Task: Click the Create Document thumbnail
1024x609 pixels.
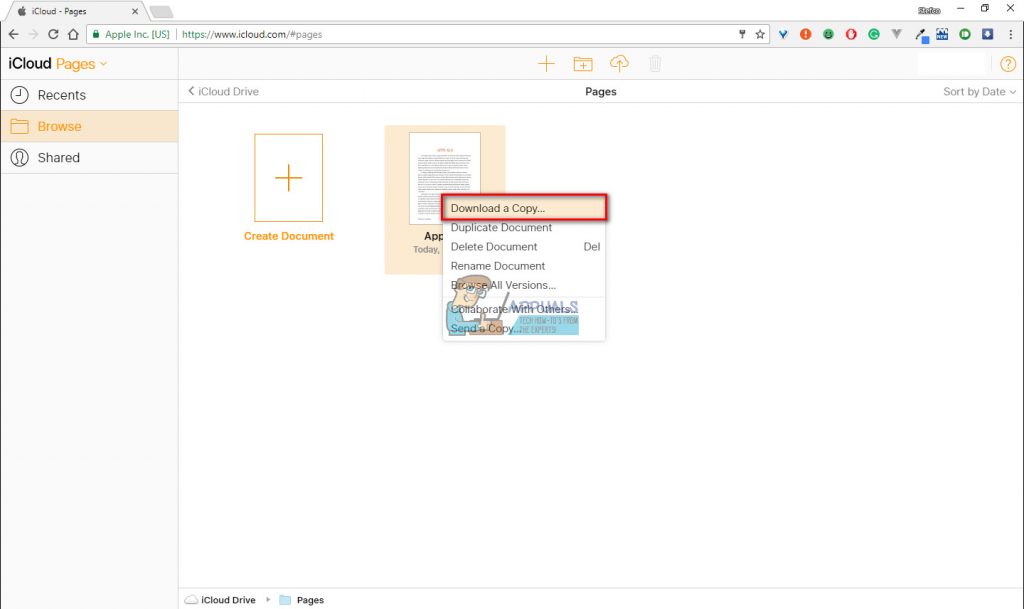Action: point(289,178)
